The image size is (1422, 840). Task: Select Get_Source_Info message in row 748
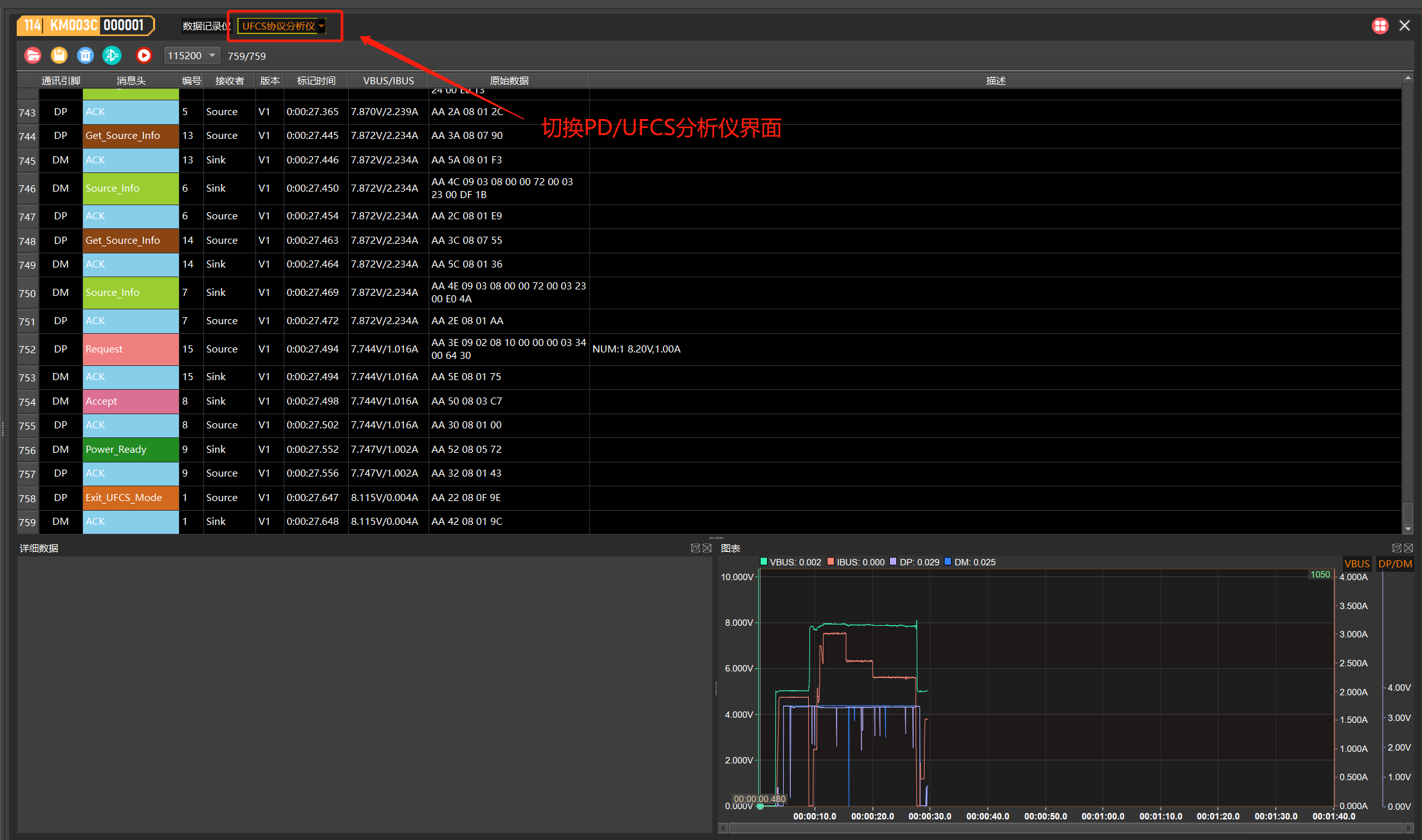coord(131,241)
